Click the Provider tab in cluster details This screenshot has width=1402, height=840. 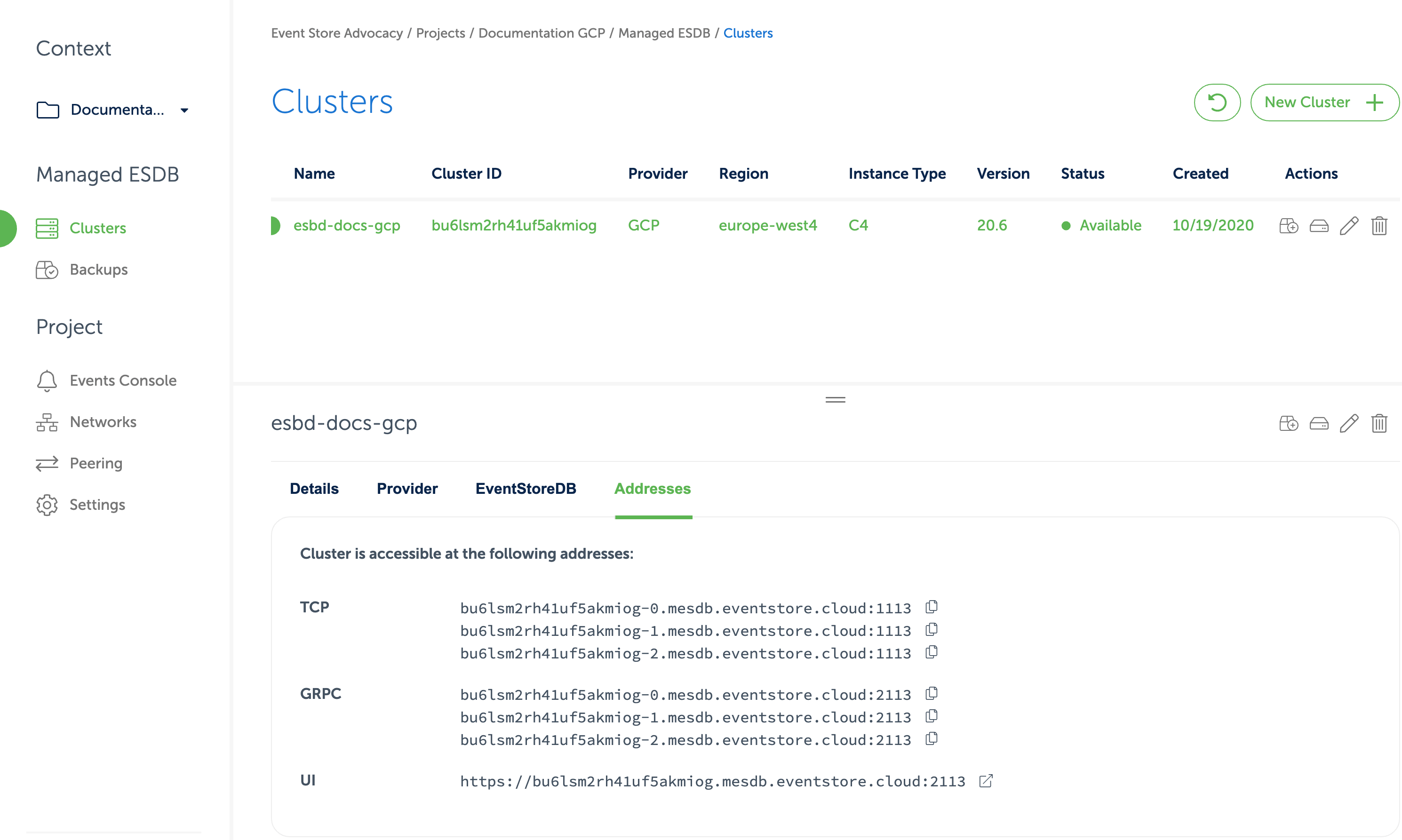(407, 489)
